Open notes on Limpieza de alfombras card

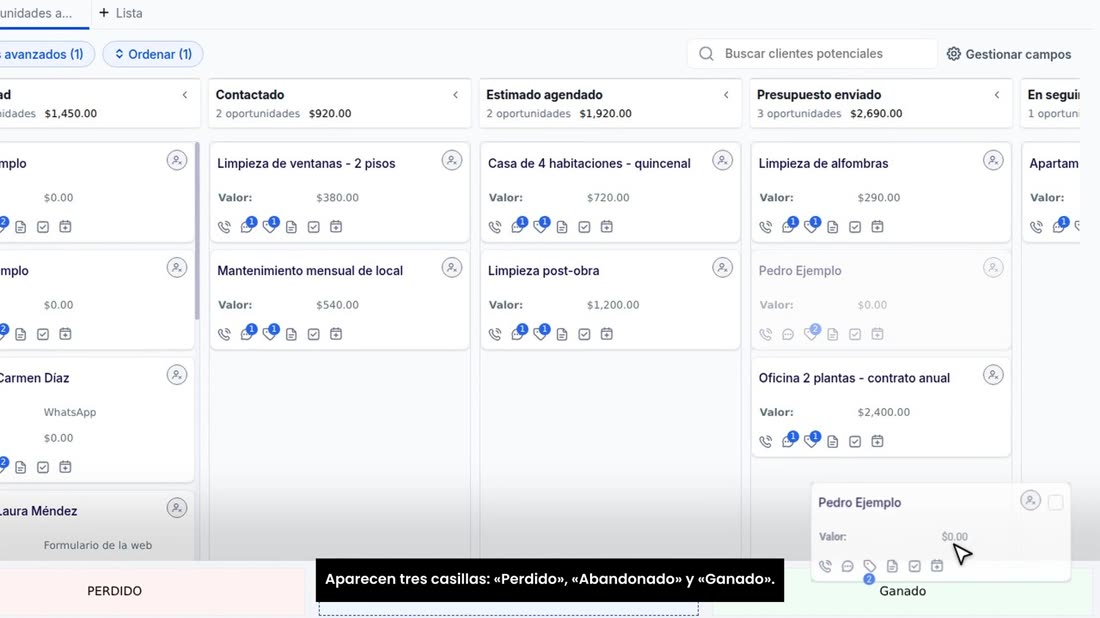tap(833, 227)
